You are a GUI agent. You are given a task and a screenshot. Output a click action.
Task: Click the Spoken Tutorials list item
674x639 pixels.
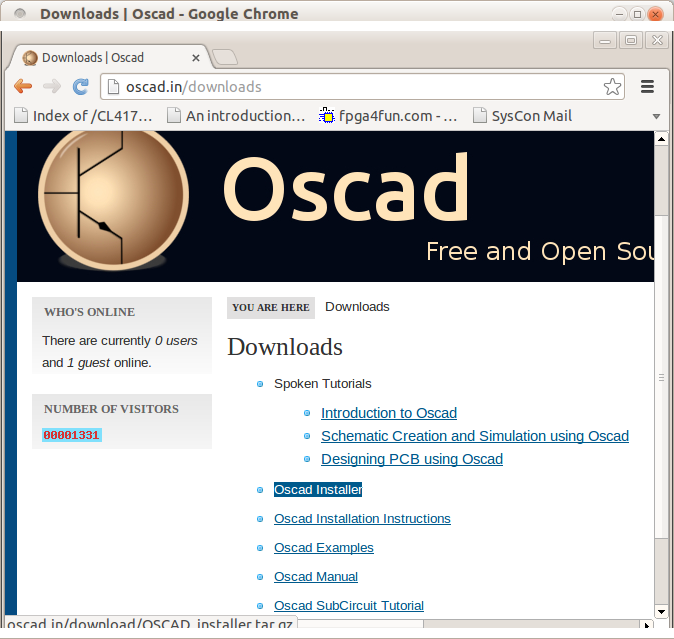click(x=322, y=384)
